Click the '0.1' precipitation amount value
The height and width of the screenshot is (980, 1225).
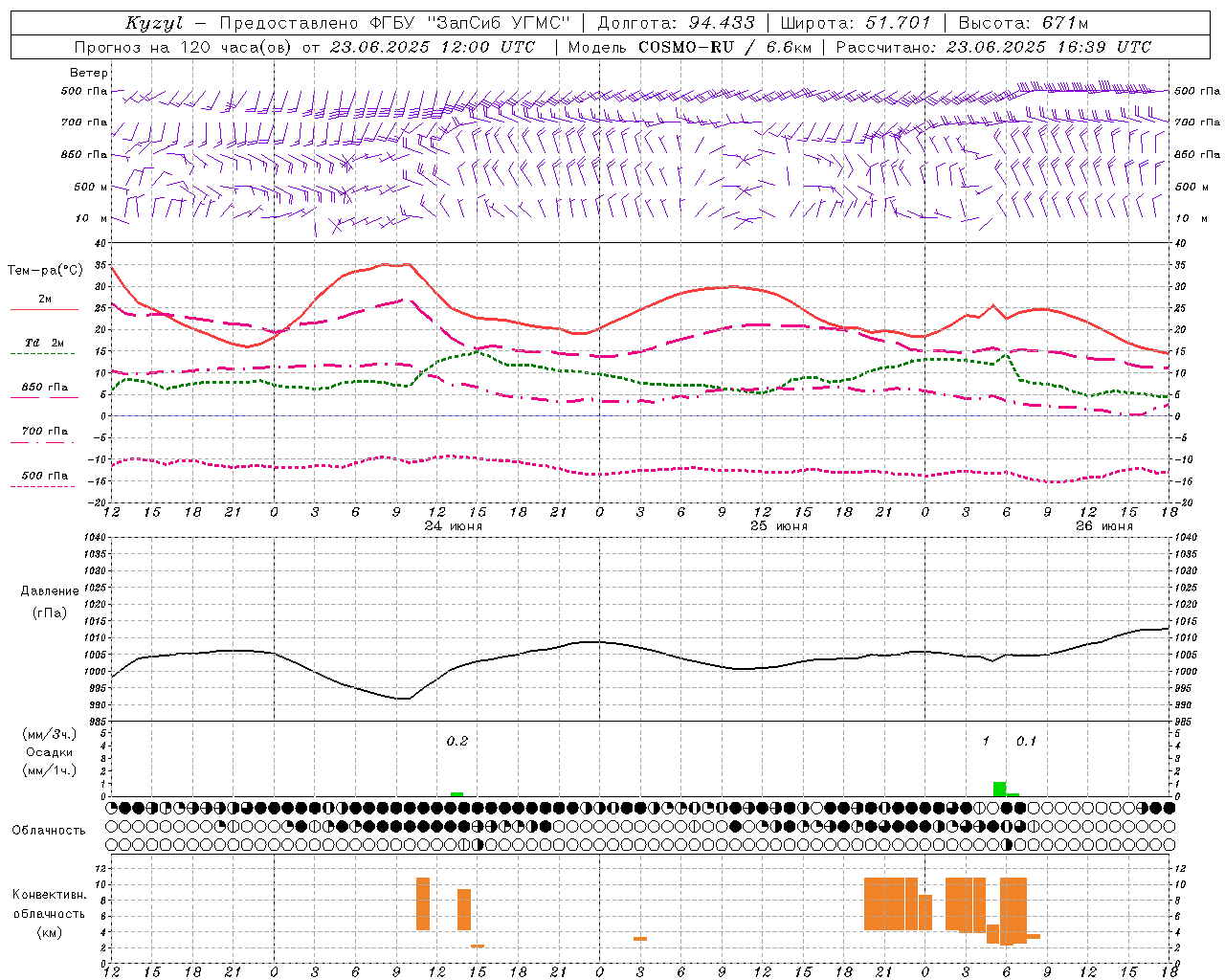(1026, 741)
